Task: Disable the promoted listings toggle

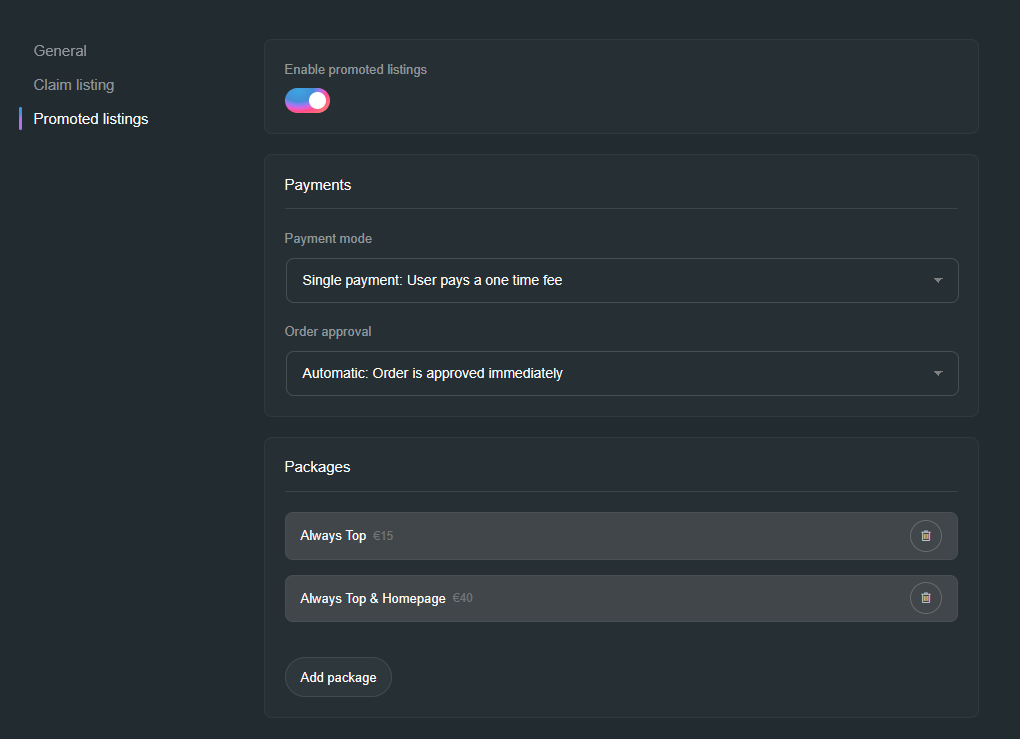Action: point(307,100)
